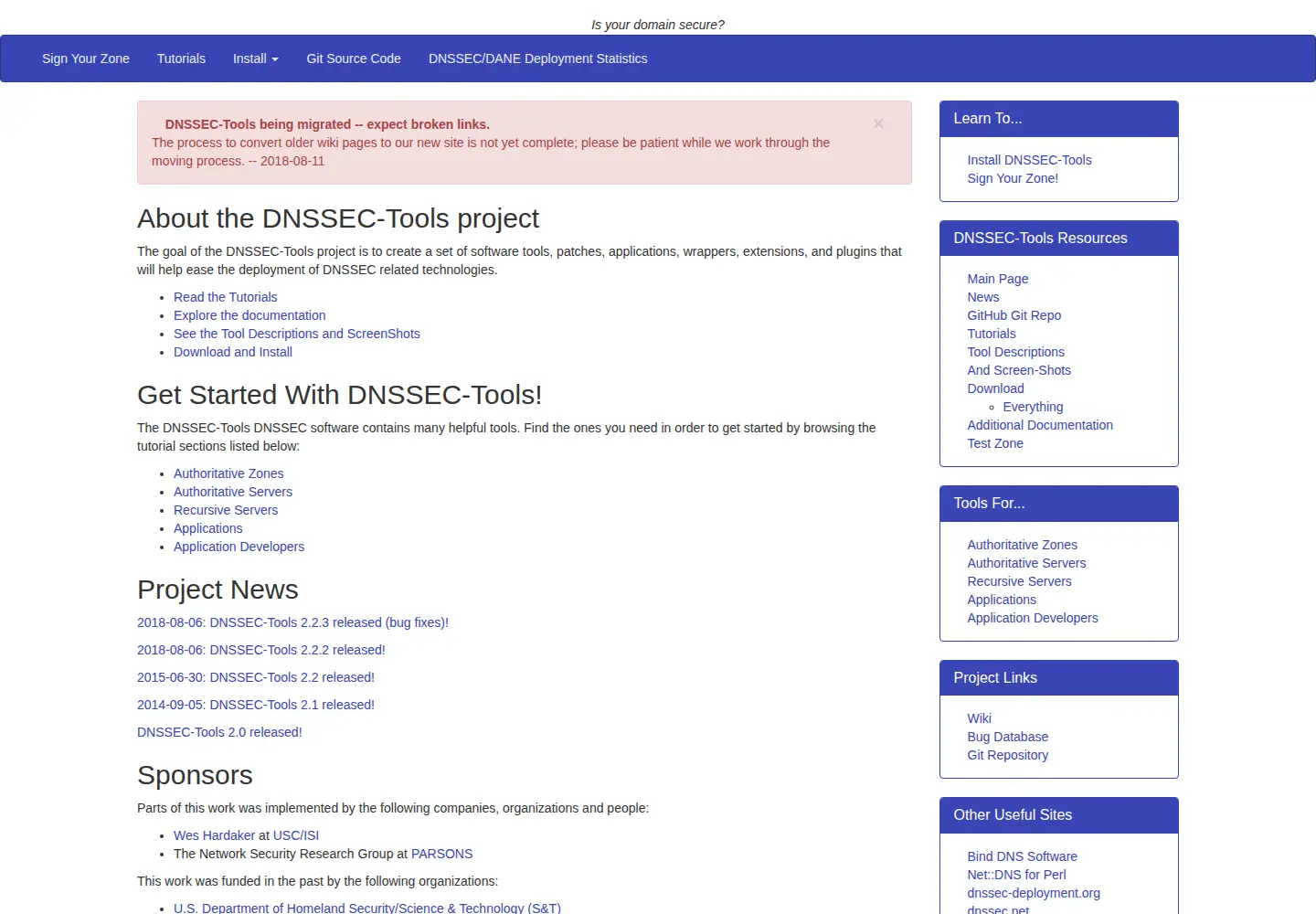Viewport: 1316px width, 914px height.
Task: Open Tool Descriptions in Resources sidebar
Action: 1016,352
